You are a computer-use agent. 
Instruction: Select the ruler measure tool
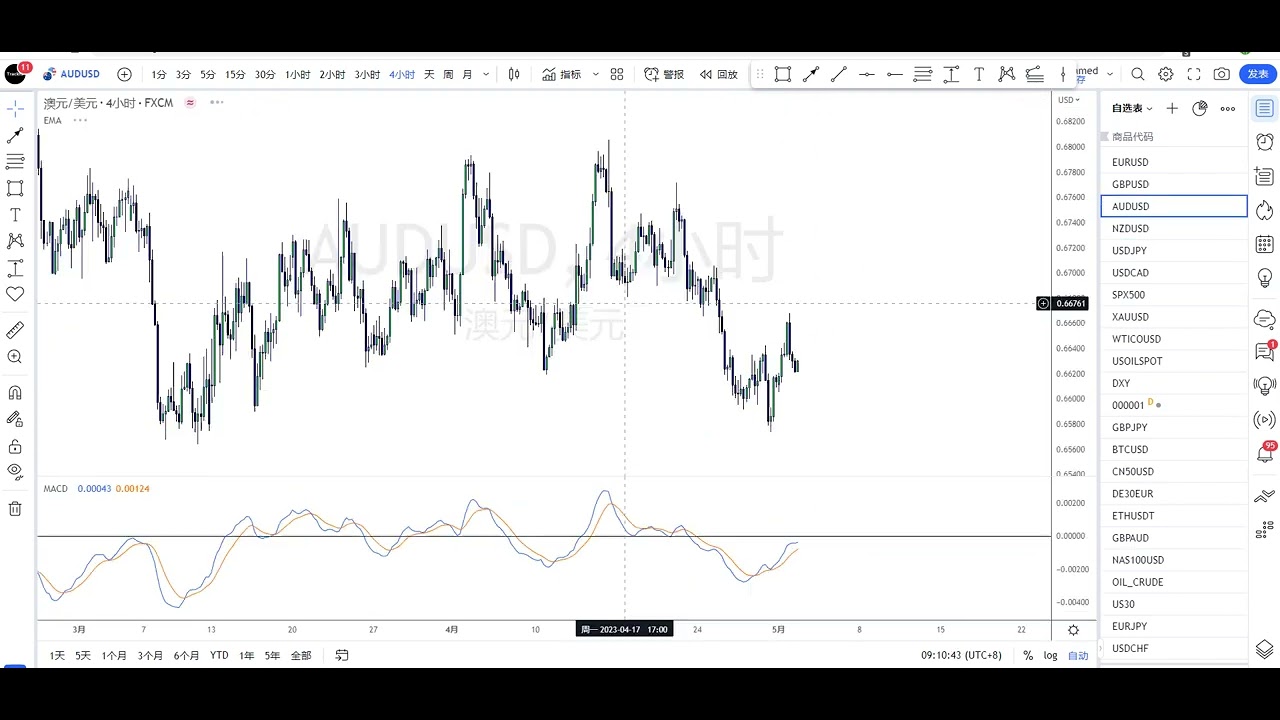[x=15, y=330]
